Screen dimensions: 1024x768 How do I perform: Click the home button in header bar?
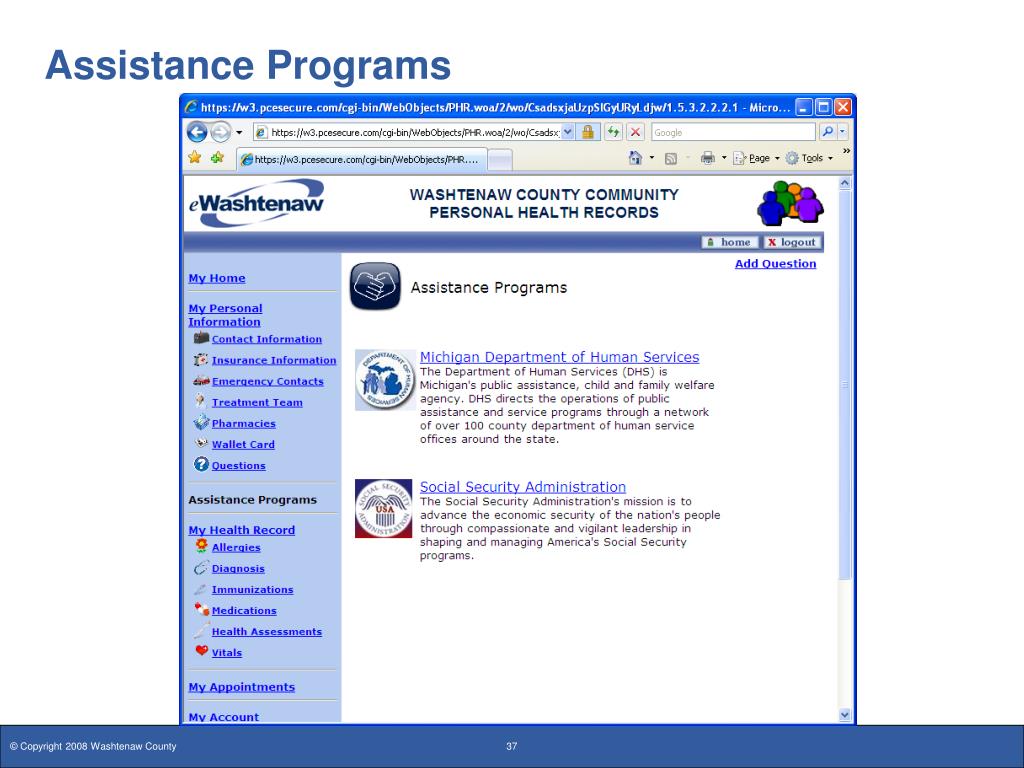(x=730, y=242)
